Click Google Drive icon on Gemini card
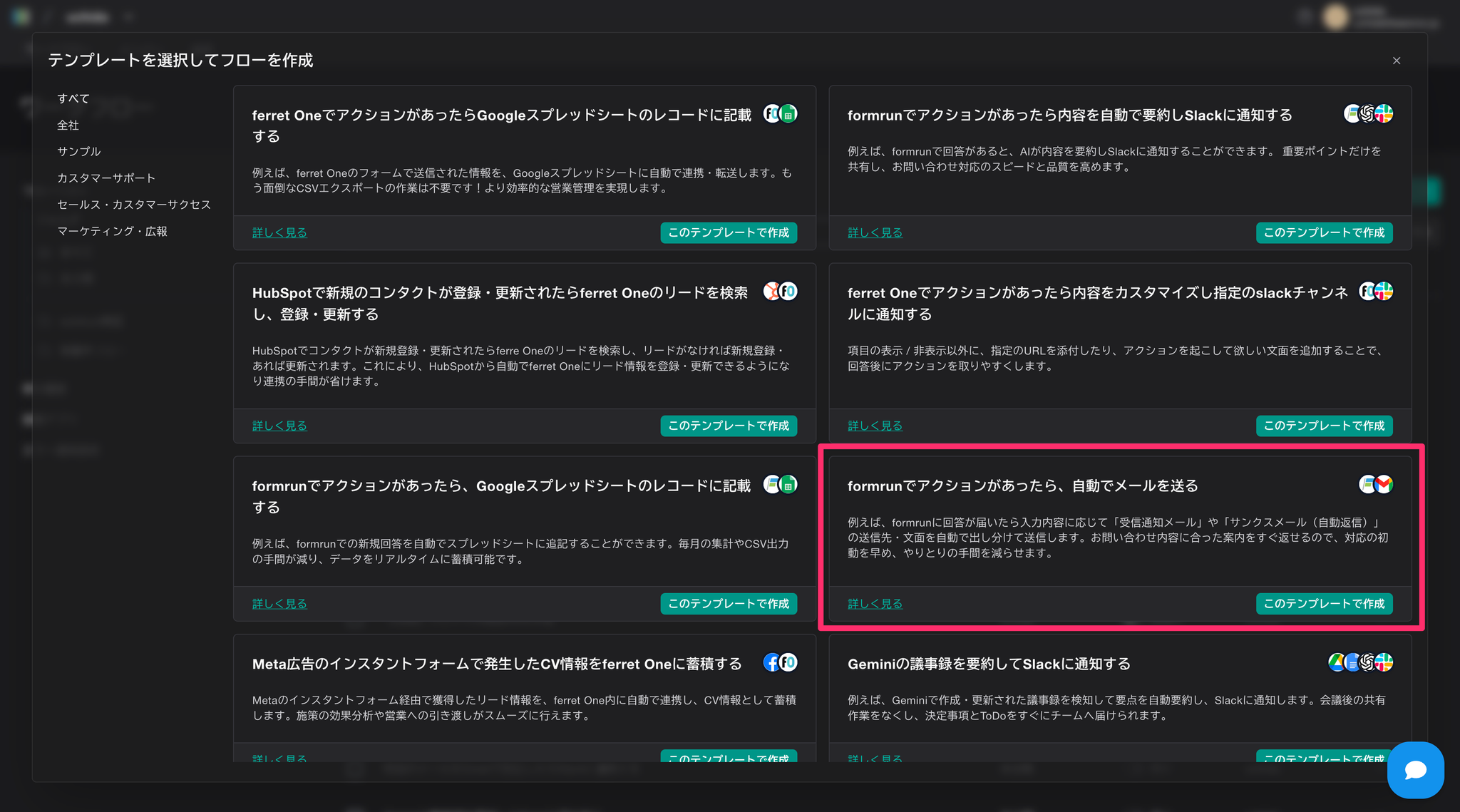Viewport: 1460px width, 812px height. coord(1336,662)
